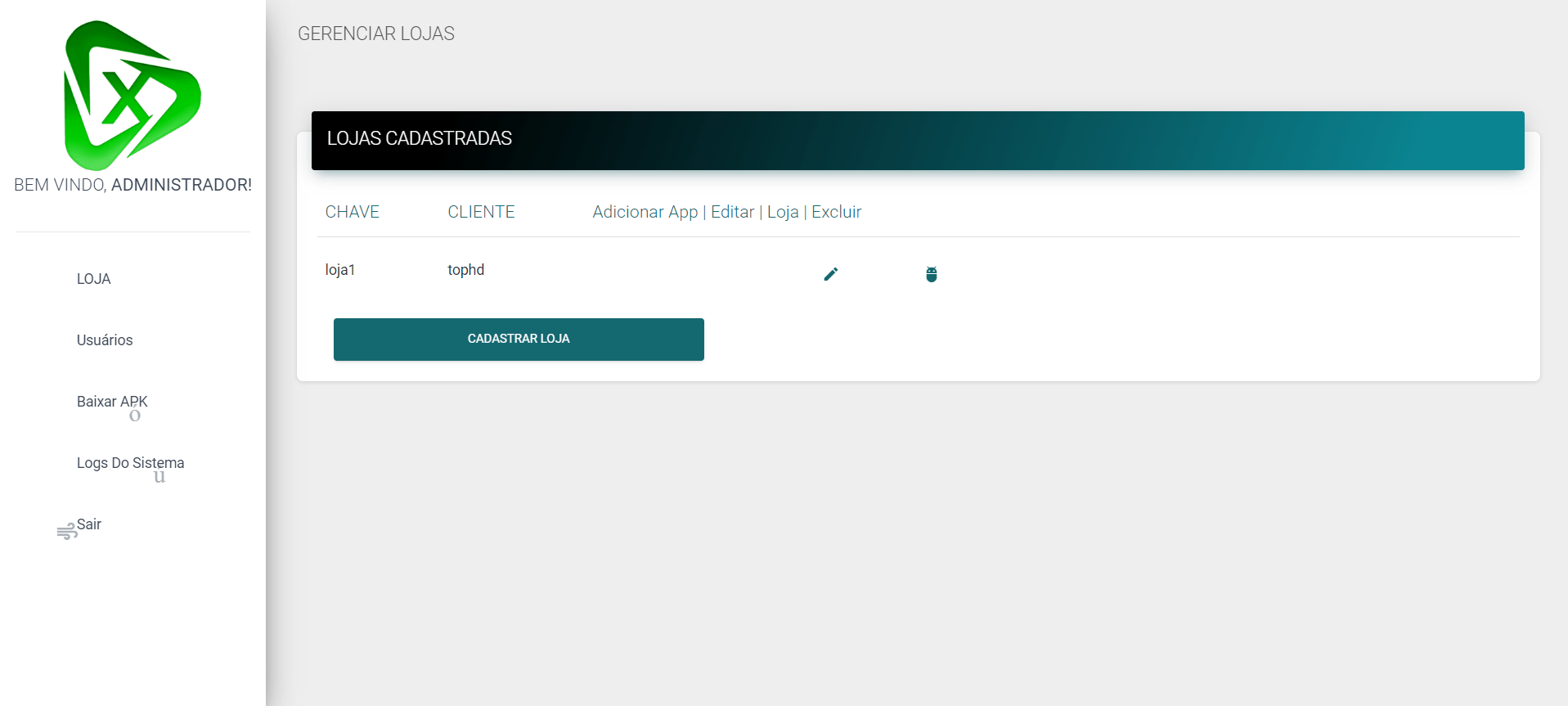Open Logs Do Sistema page
1568x706 pixels.
130,463
